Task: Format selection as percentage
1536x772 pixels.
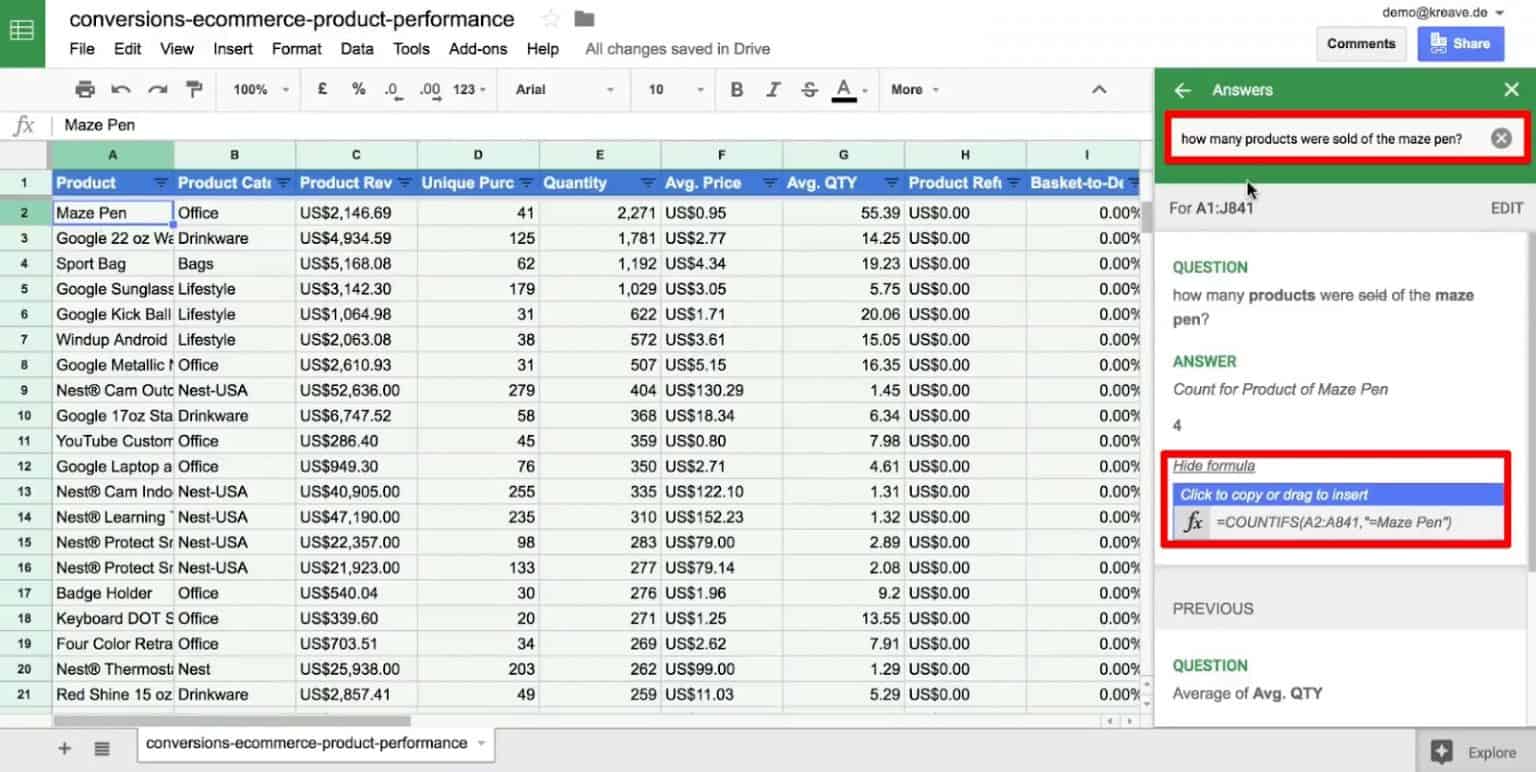Action: click(x=358, y=89)
